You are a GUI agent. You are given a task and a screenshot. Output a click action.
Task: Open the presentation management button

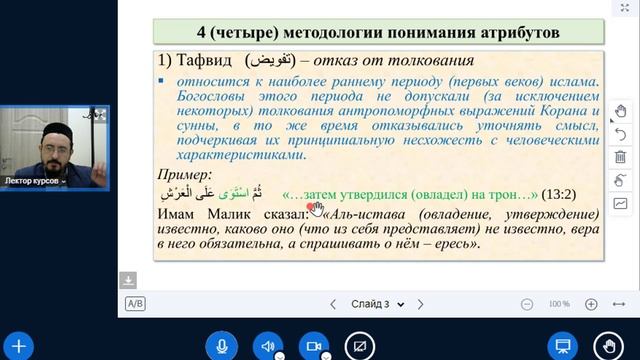click(x=562, y=346)
